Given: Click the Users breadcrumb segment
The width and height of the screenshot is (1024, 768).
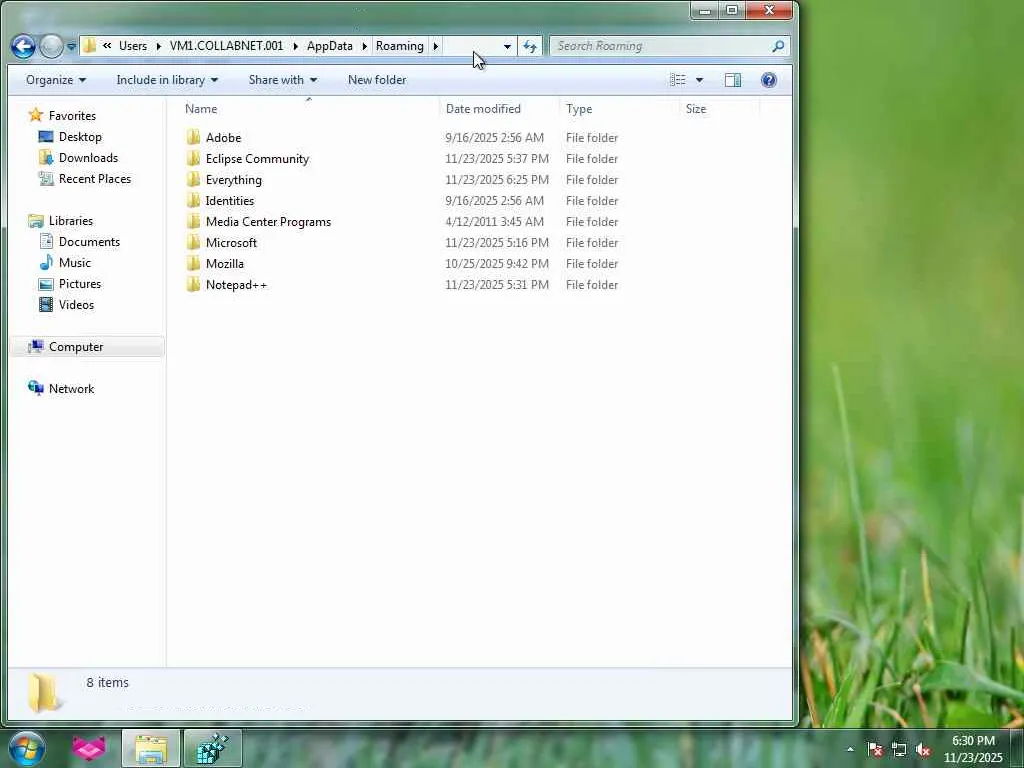Looking at the screenshot, I should [133, 46].
